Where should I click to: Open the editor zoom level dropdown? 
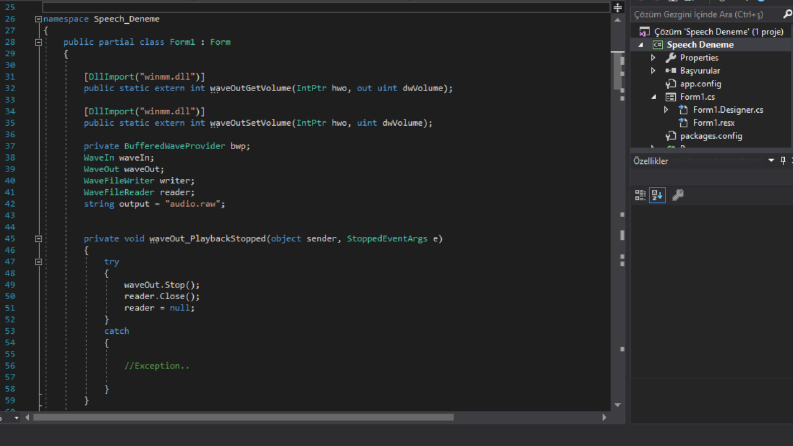16,418
